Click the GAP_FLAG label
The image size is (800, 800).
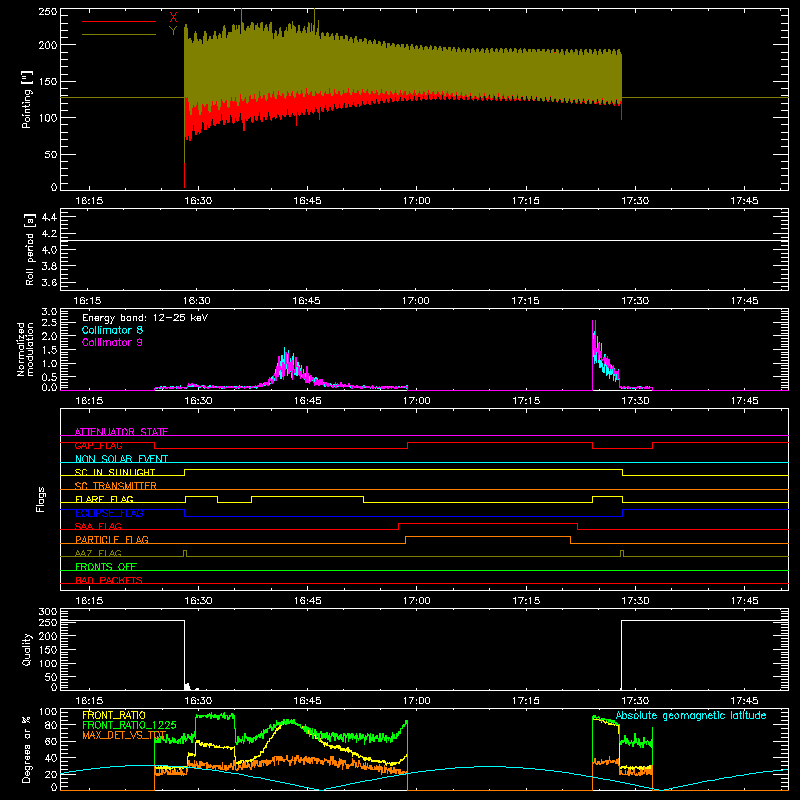tap(98, 445)
